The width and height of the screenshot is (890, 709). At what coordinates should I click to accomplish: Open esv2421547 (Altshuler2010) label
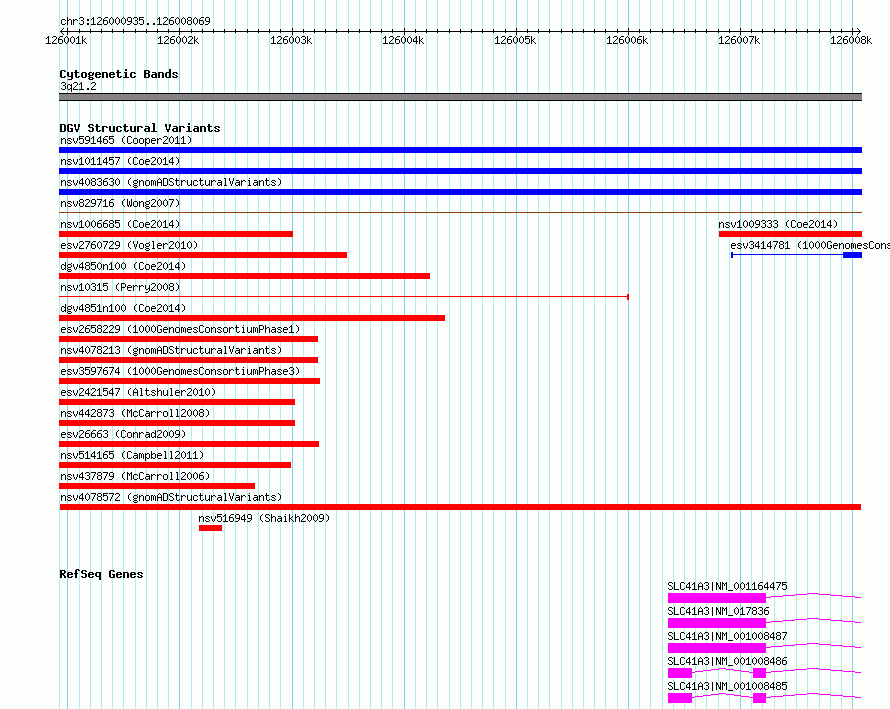point(138,392)
